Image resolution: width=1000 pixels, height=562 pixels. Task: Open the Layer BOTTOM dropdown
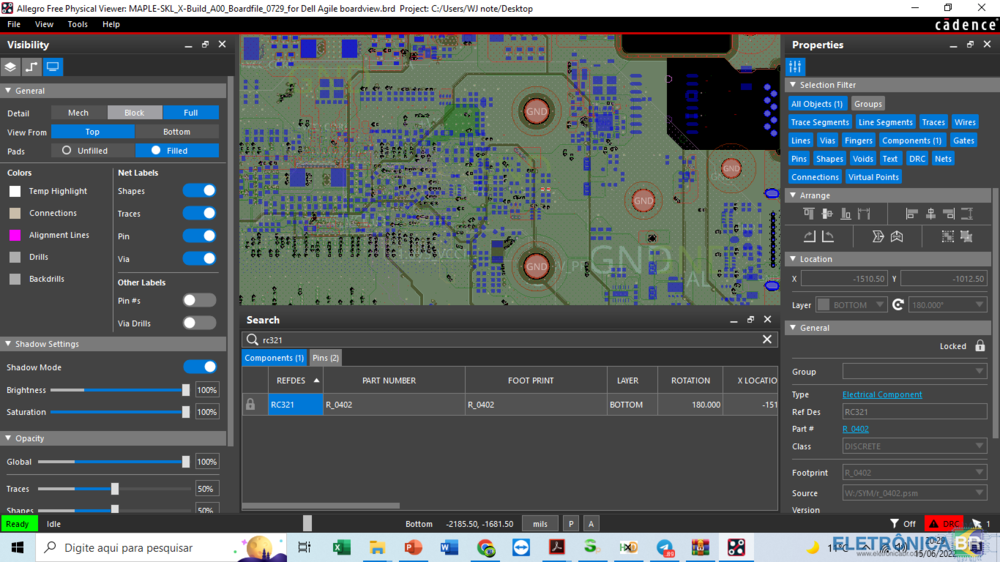pyautogui.click(x=851, y=305)
